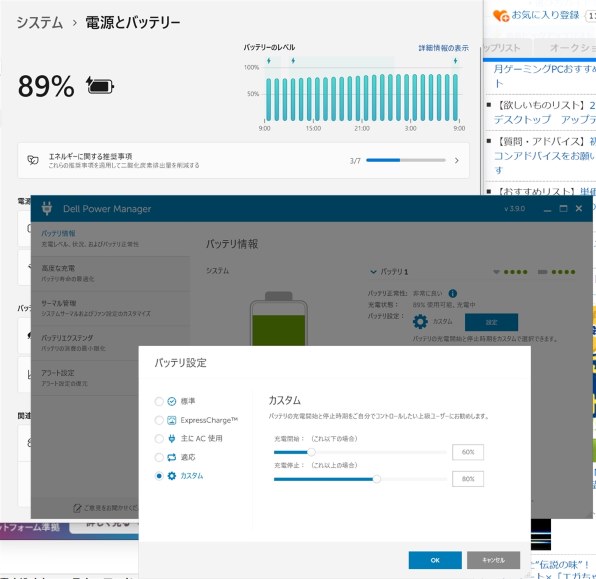Open the 月ゲーミングPCおすすめ link

(x=544, y=76)
